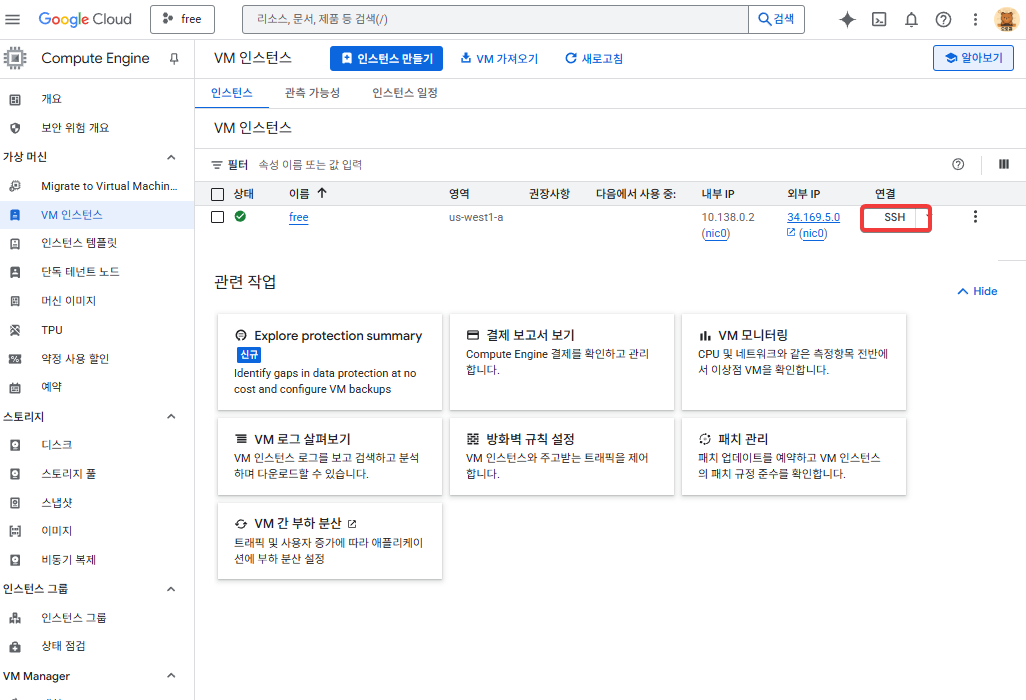Select all instances header checkbox
Image resolution: width=1026 pixels, height=700 pixels.
[x=218, y=194]
